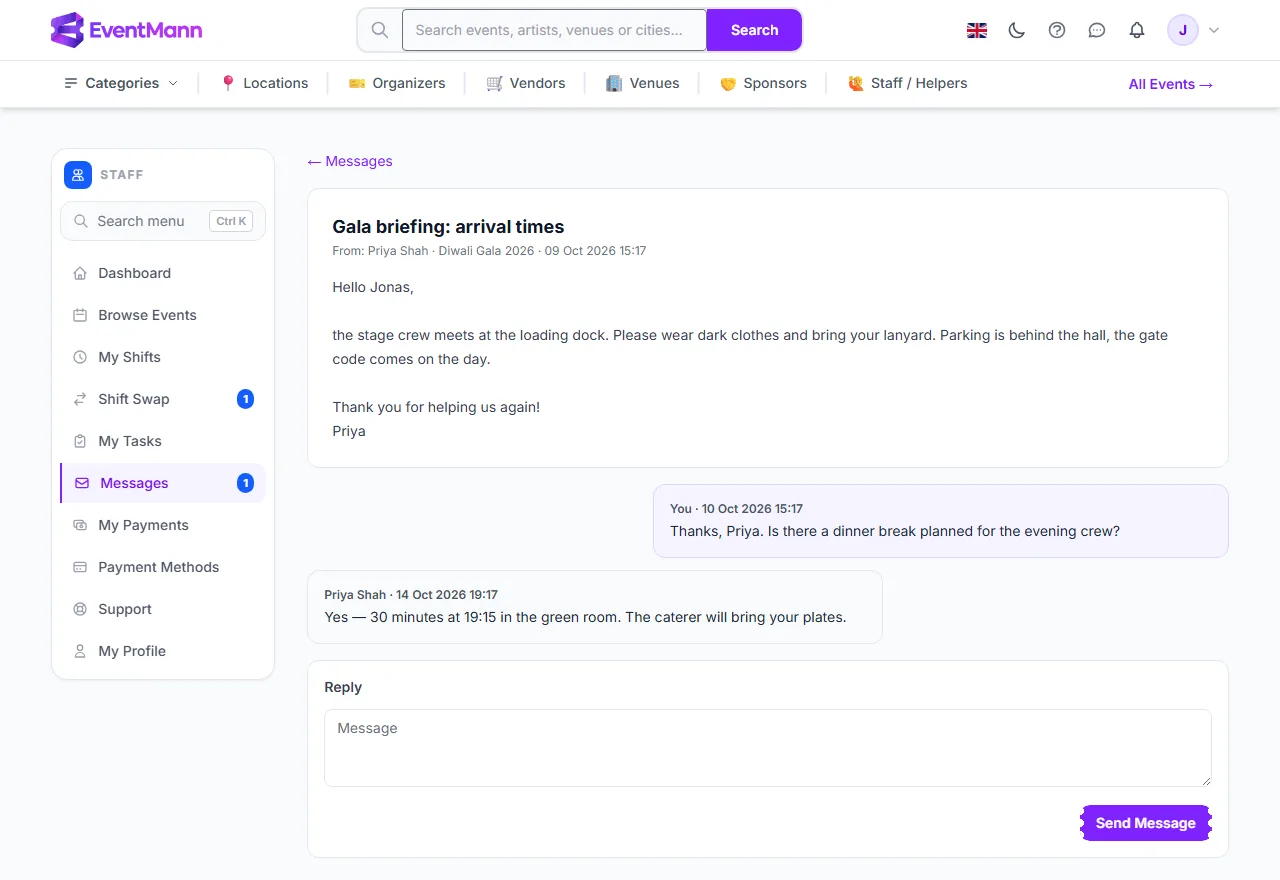Expand the Categories dropdown
Screen dimensions: 1280x880
coord(121,83)
